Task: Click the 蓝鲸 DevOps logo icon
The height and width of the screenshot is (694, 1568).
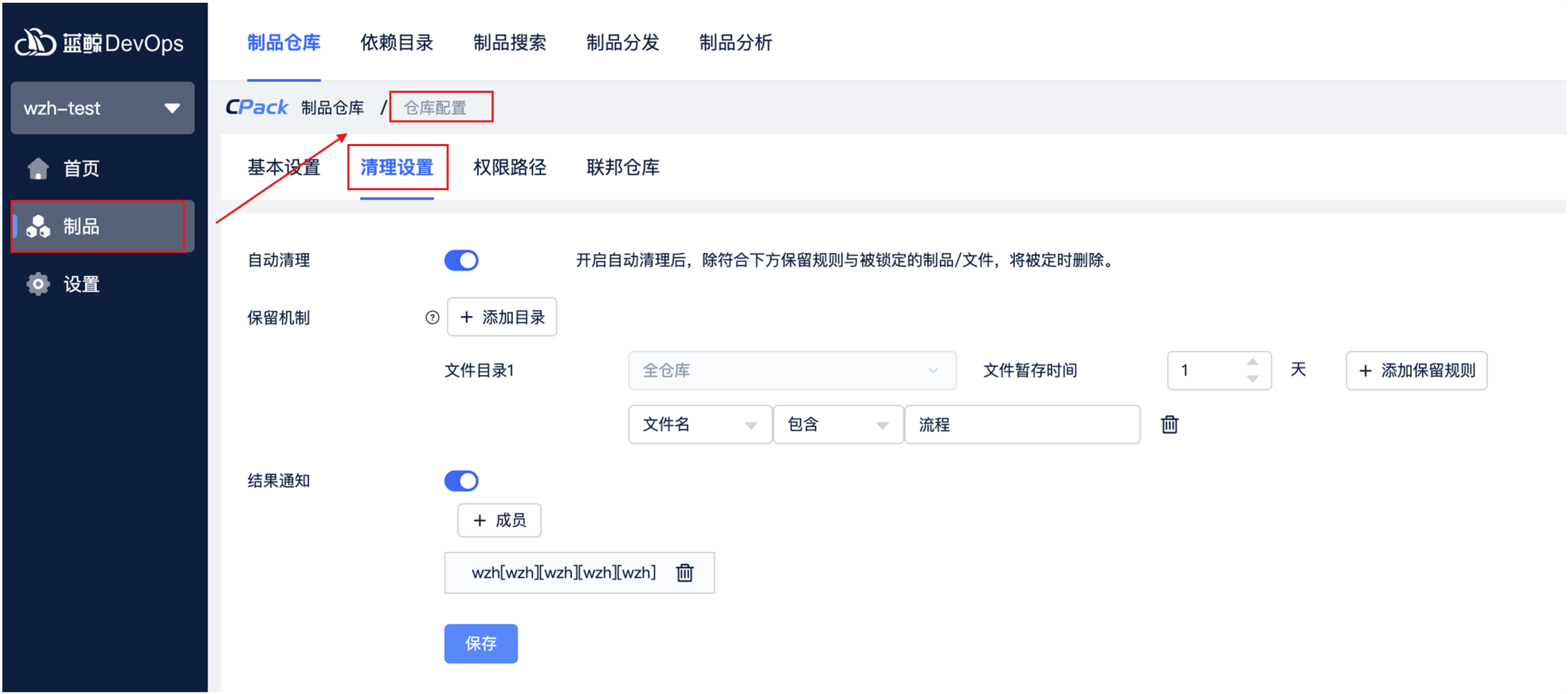Action: pos(35,43)
